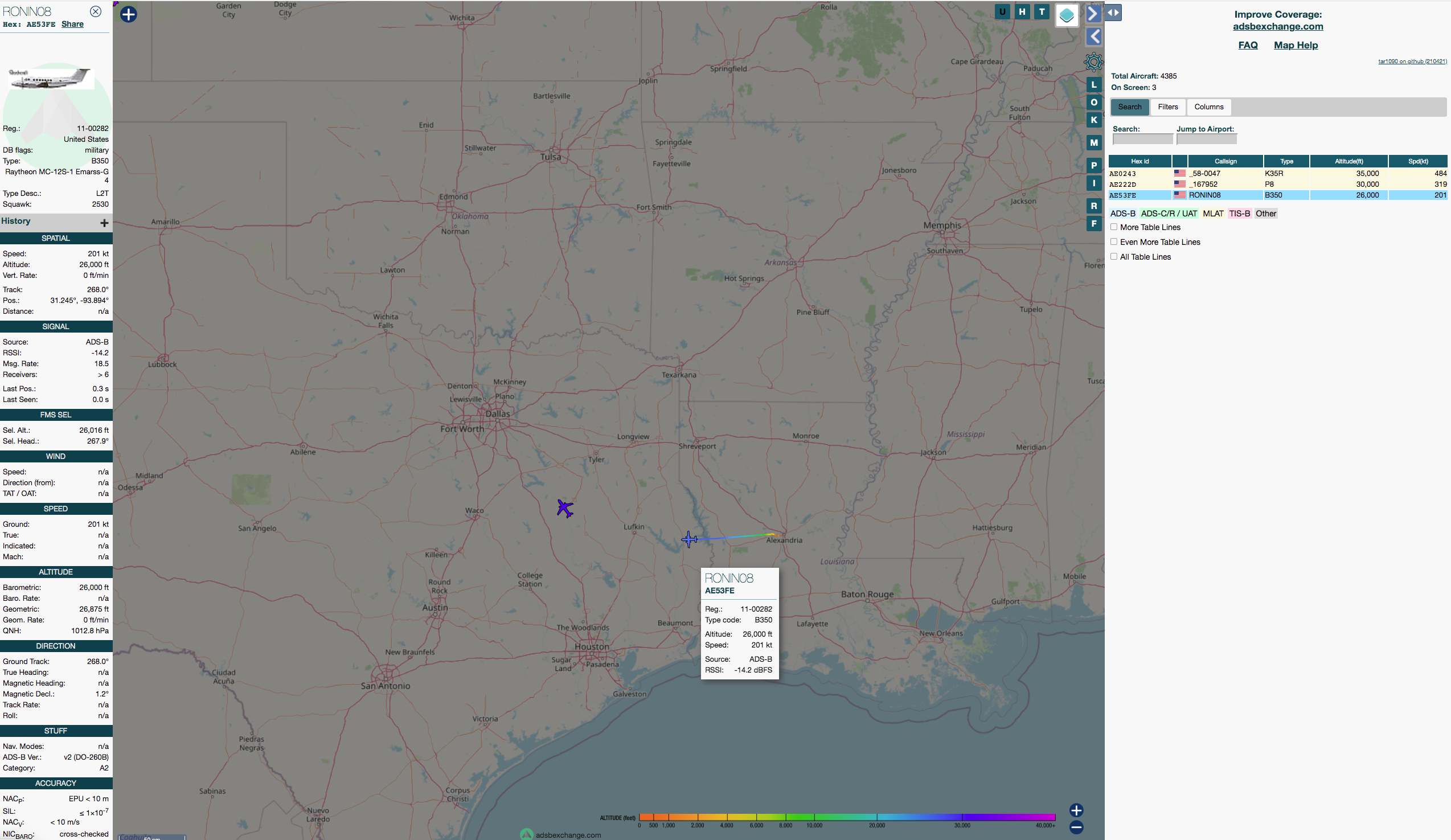Toggle the T map button
Screen dimensions: 1451x840
point(1042,11)
